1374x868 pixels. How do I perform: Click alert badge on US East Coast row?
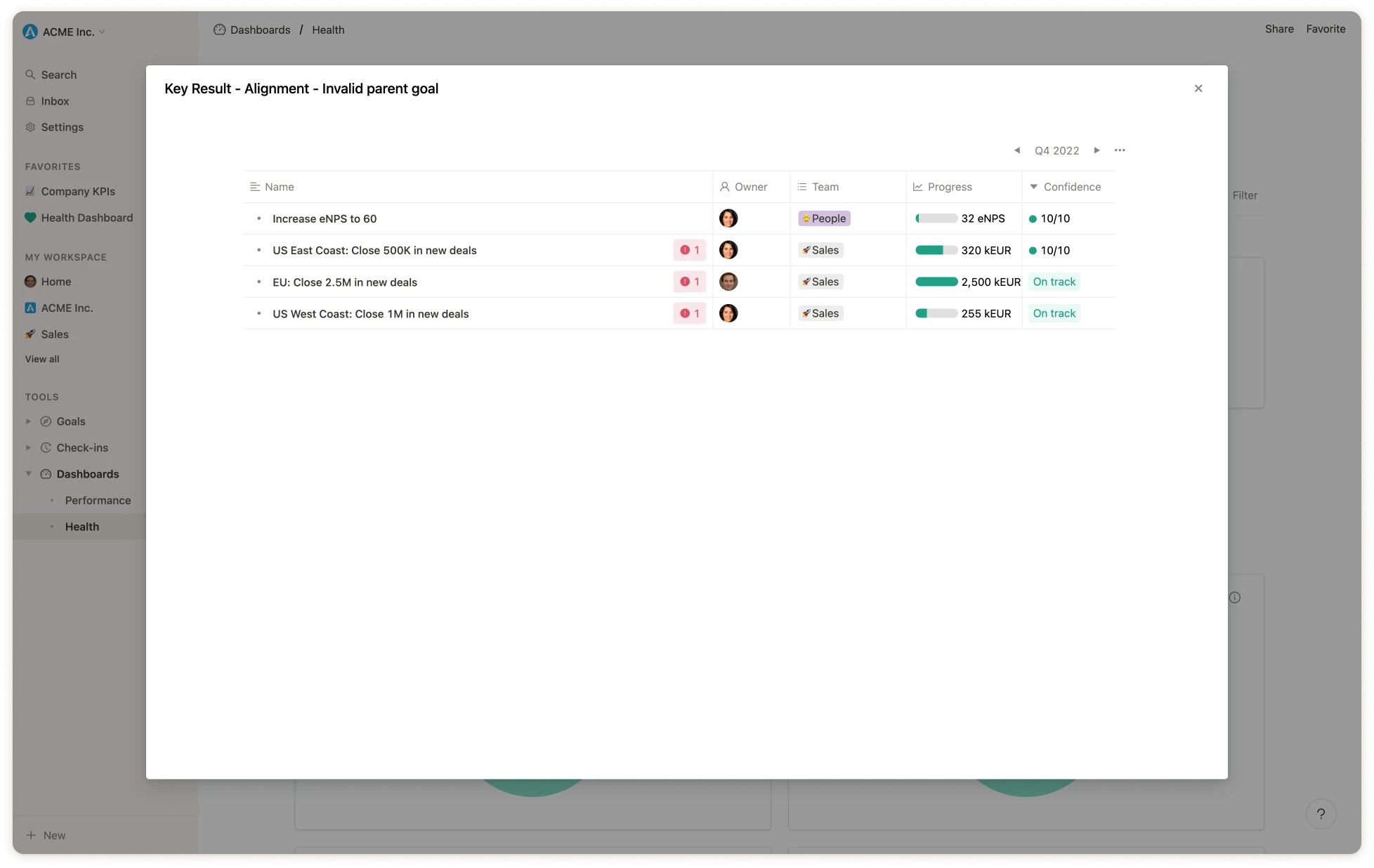pos(689,250)
